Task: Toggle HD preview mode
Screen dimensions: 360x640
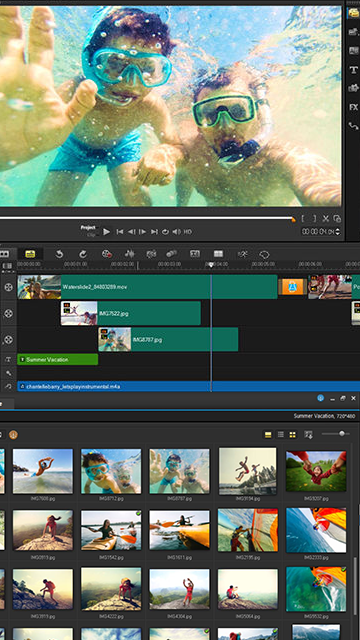Action: point(187,232)
